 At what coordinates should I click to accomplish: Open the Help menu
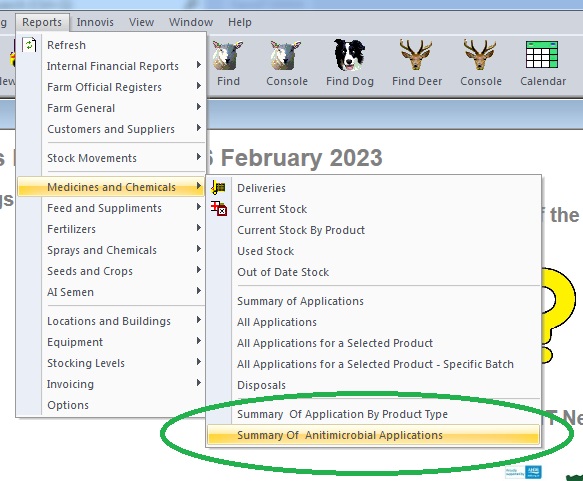pyautogui.click(x=240, y=22)
